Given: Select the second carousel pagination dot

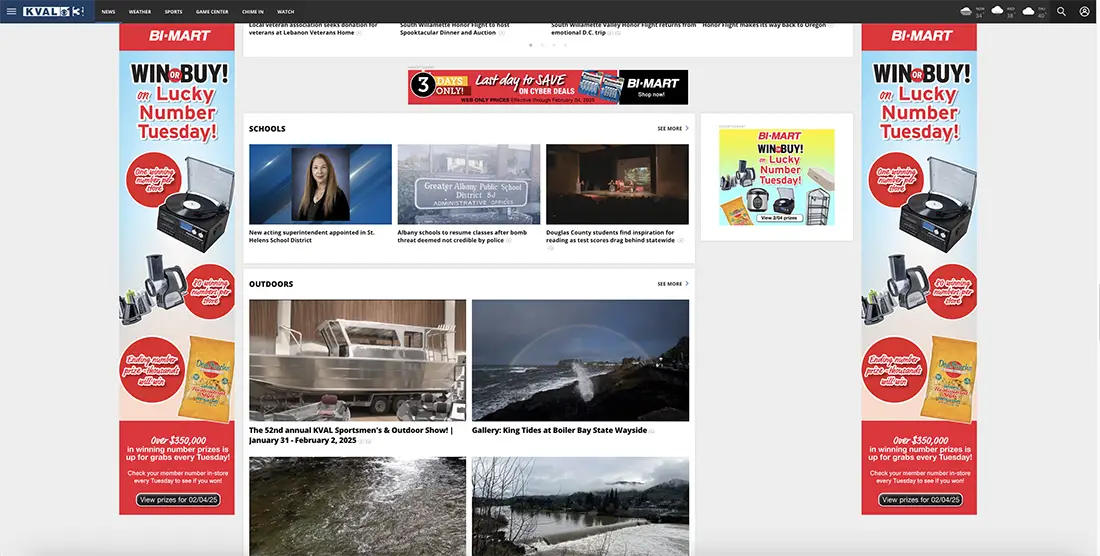Looking at the screenshot, I should coord(542,45).
